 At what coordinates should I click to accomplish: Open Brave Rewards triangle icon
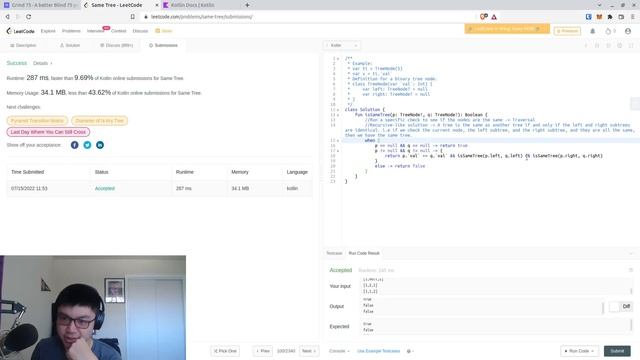(494, 17)
